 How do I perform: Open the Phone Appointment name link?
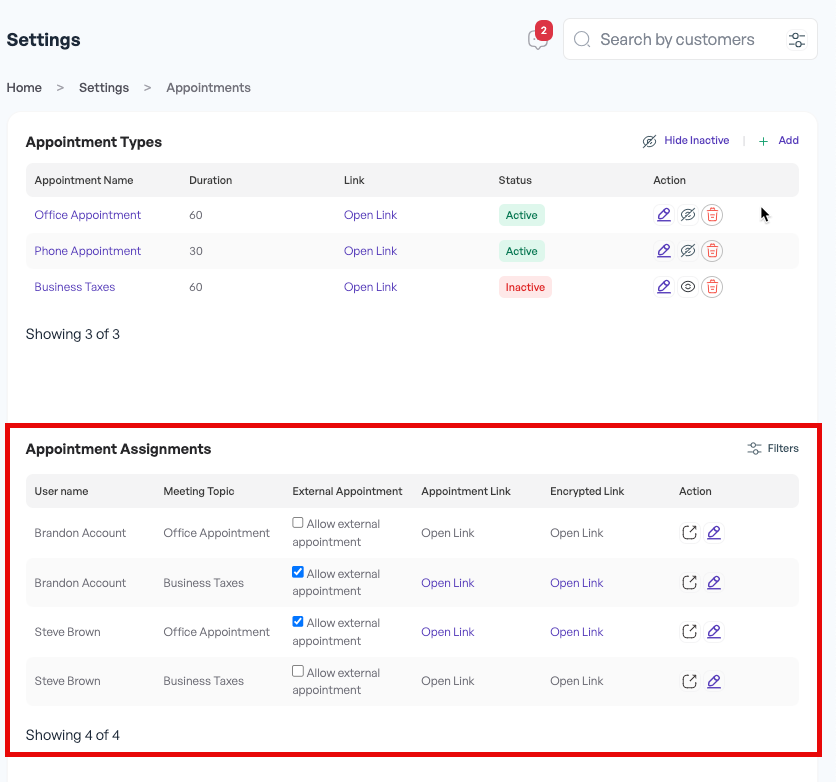(87, 251)
